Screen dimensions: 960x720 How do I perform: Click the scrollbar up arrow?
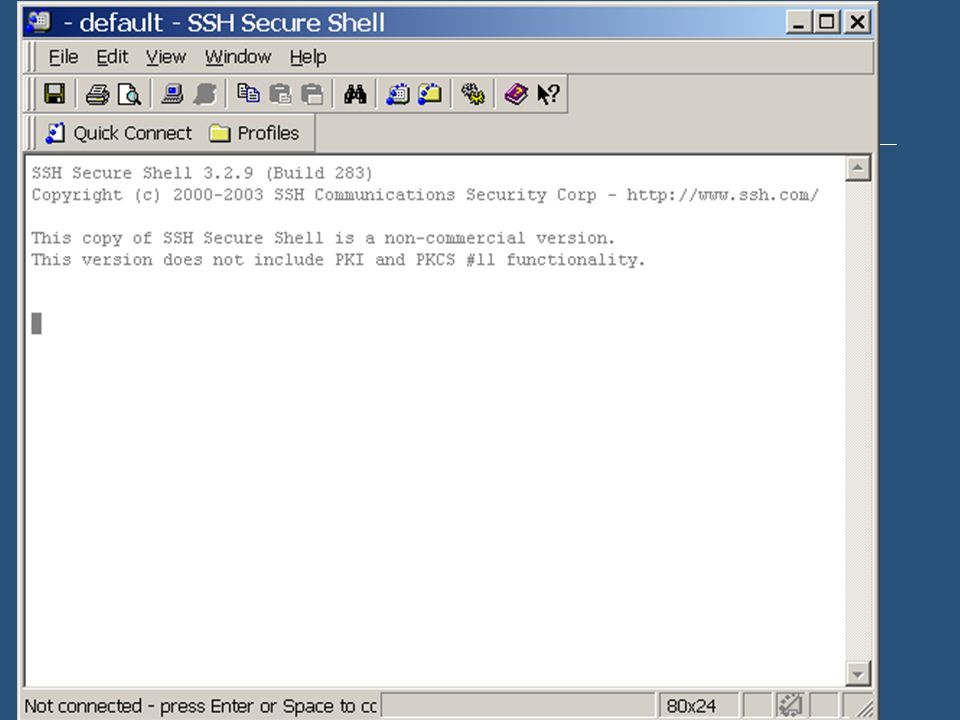[x=858, y=168]
